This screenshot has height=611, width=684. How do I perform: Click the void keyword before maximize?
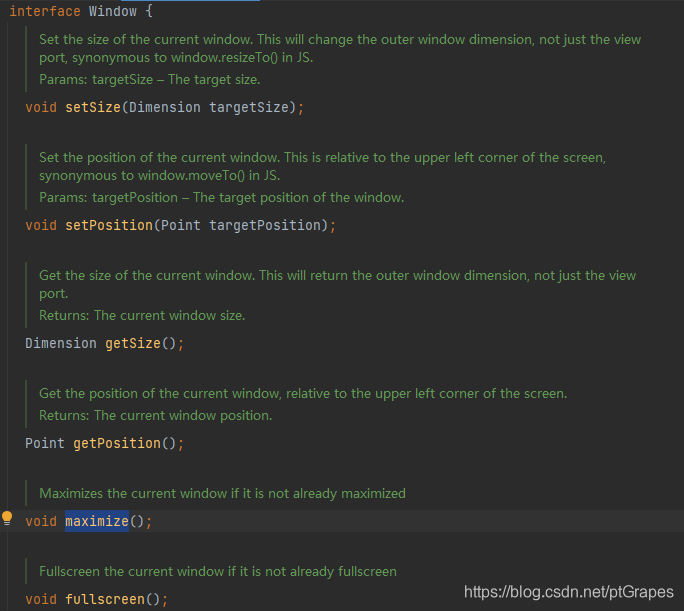41,521
